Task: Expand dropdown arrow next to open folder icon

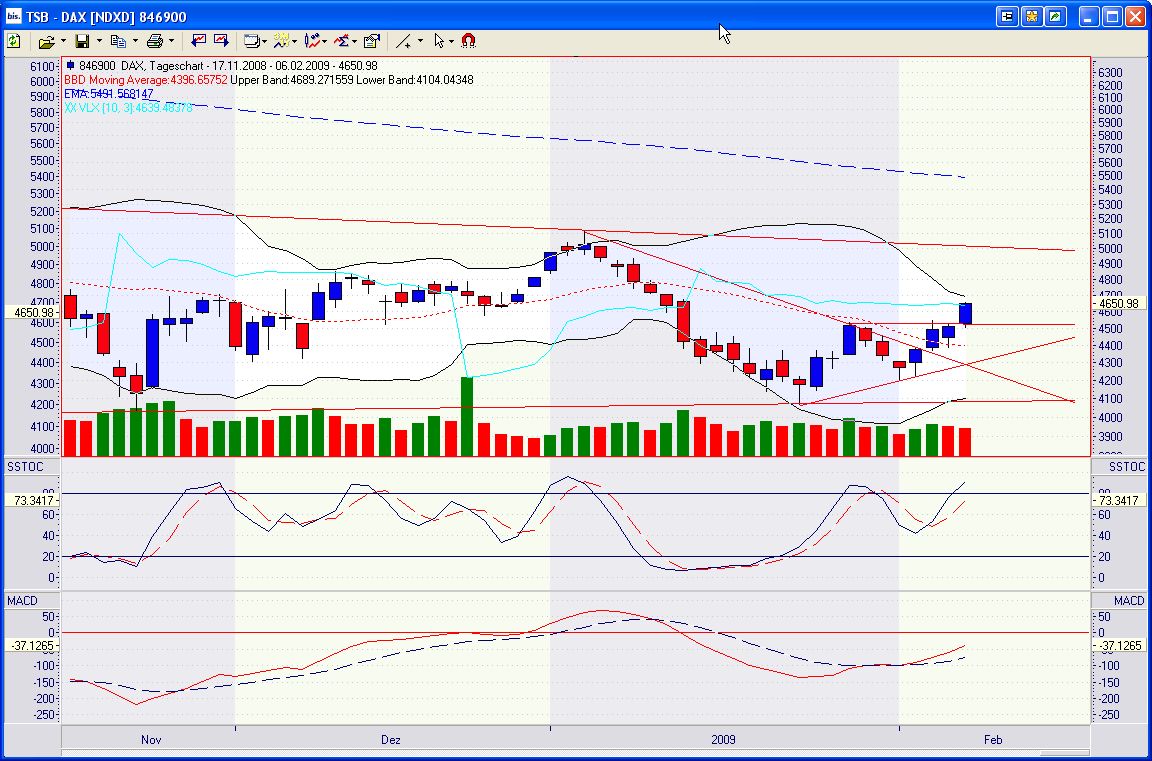Action: (x=62, y=41)
